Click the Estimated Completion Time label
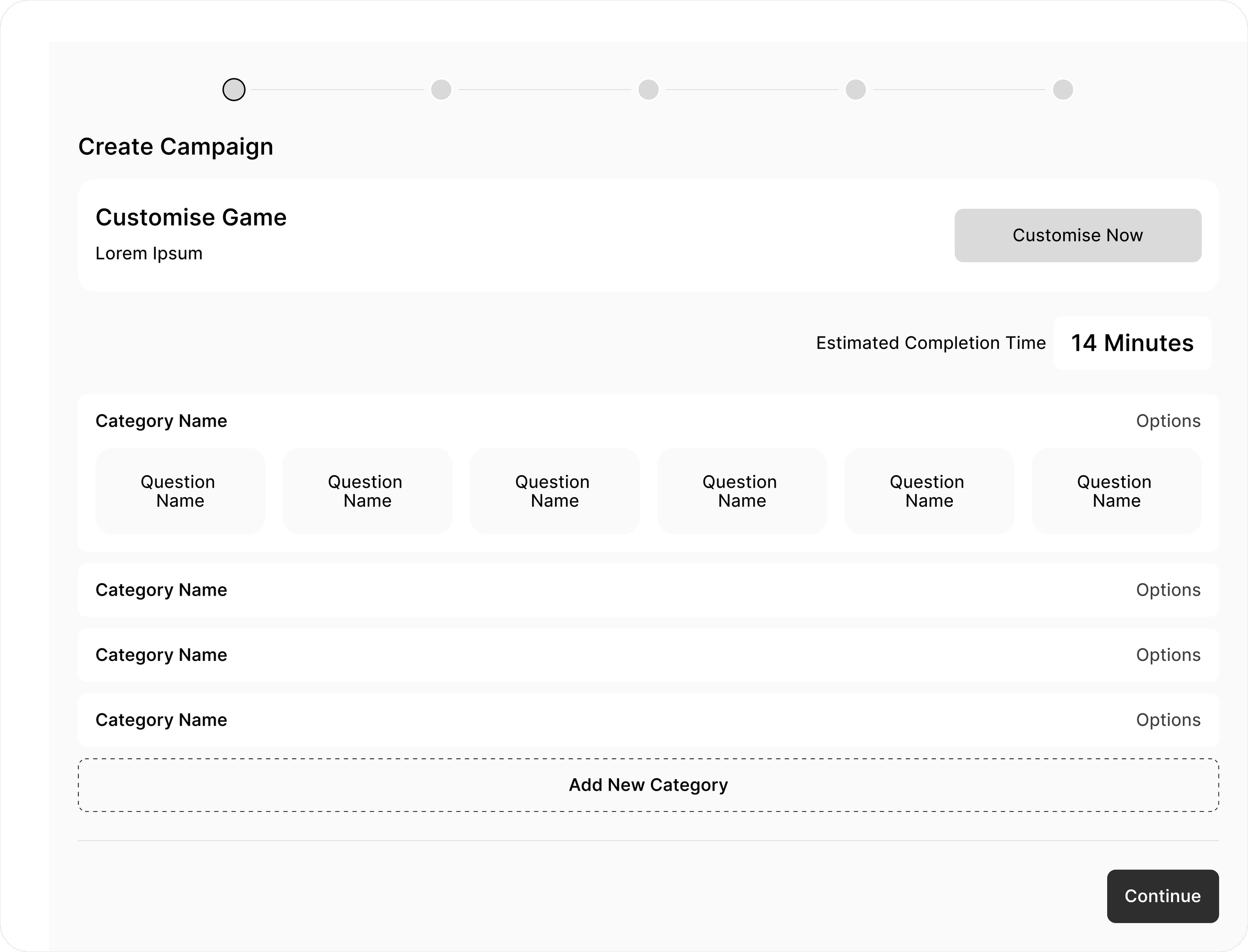Image resolution: width=1248 pixels, height=952 pixels. [x=931, y=343]
